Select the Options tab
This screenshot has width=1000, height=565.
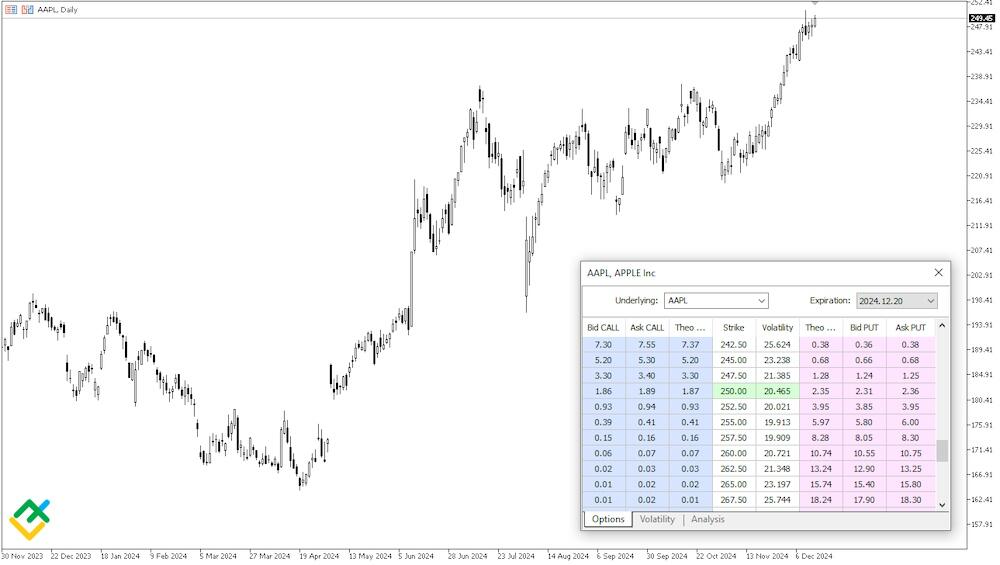tap(608, 519)
